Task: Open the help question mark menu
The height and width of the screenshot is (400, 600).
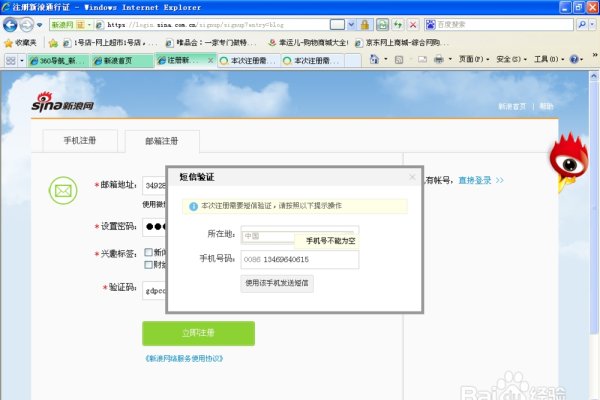Action: [576, 59]
